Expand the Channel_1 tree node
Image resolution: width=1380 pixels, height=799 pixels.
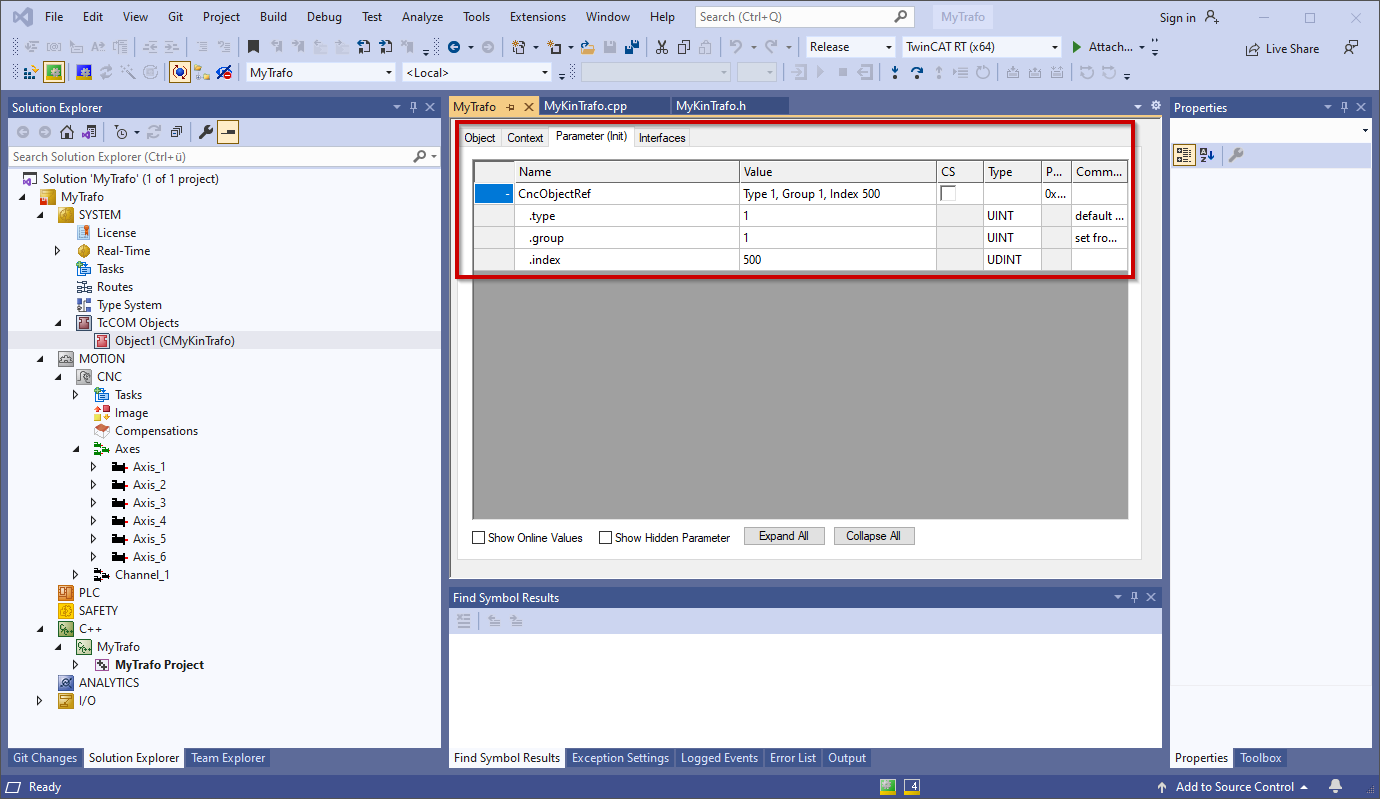pos(77,575)
